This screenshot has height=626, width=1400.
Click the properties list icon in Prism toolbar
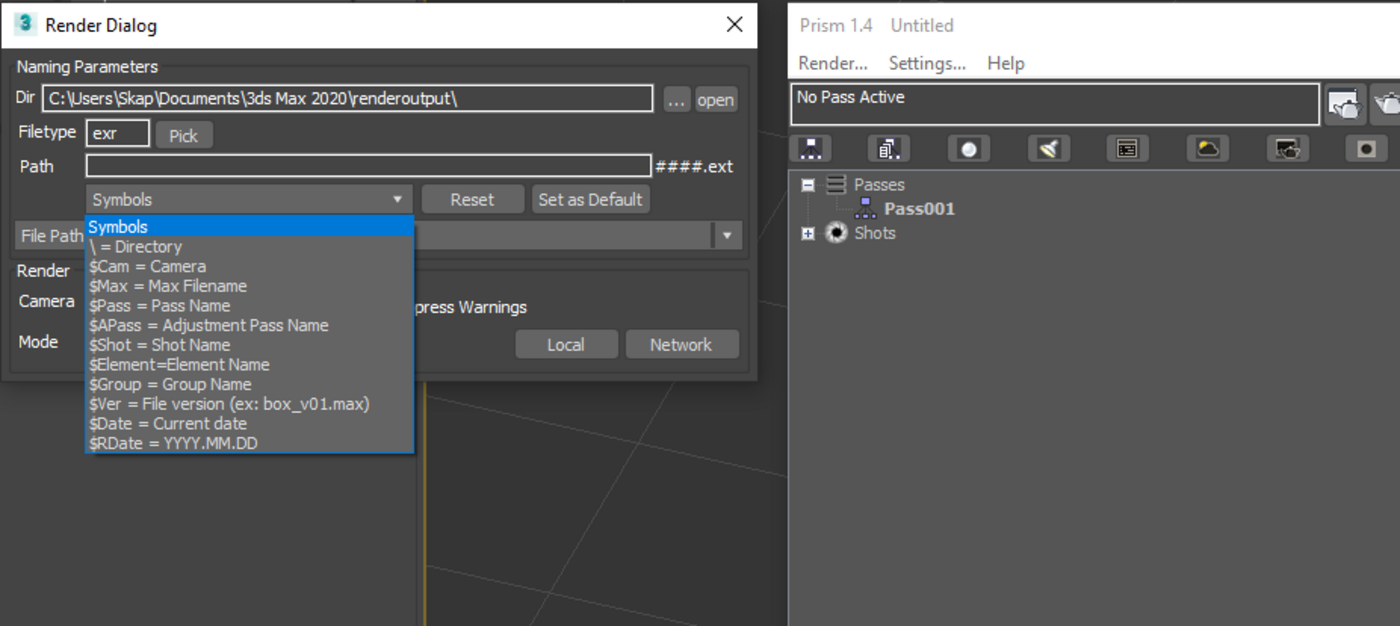pos(1127,149)
